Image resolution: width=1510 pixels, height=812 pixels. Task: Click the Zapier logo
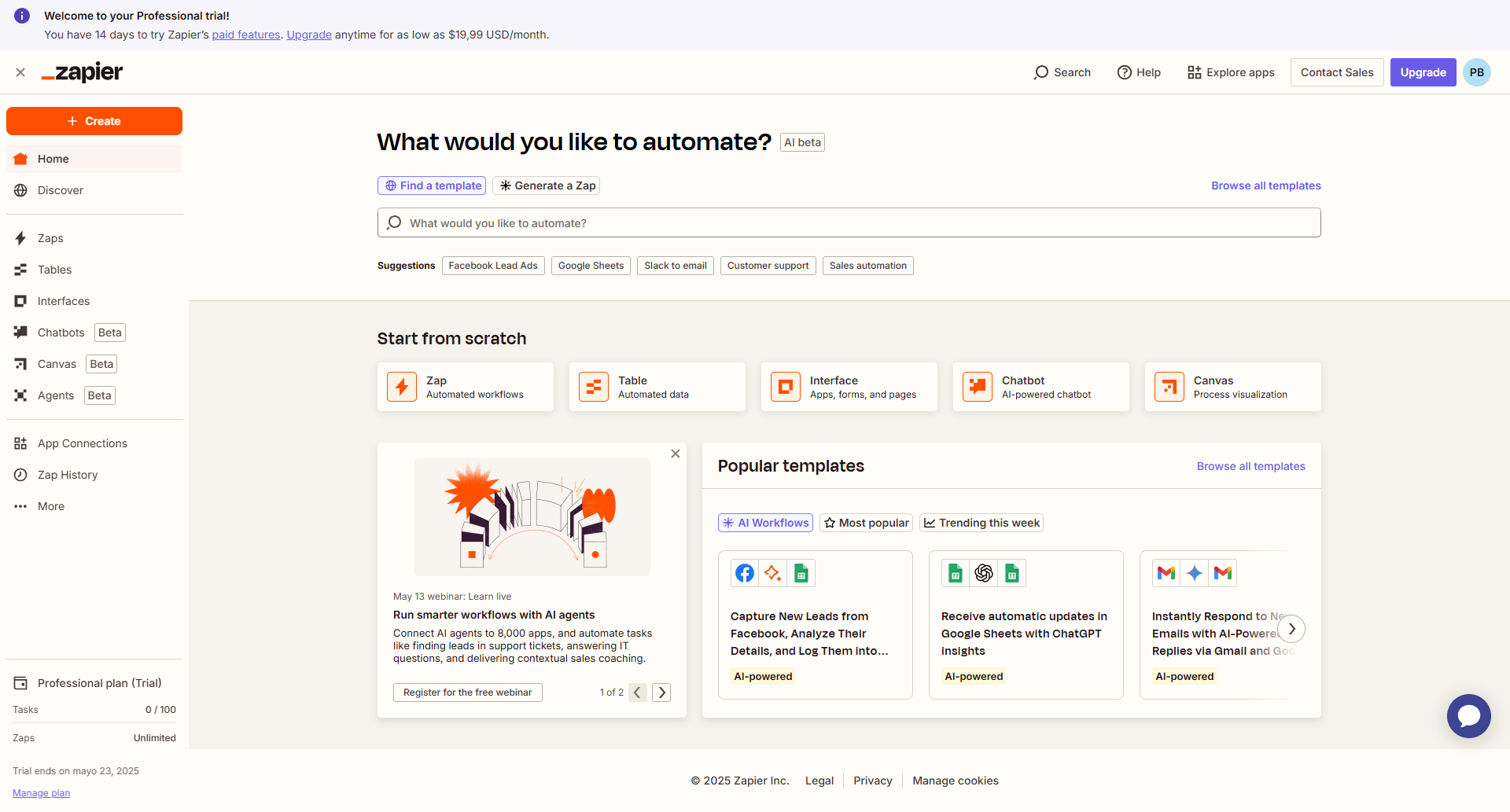point(82,72)
